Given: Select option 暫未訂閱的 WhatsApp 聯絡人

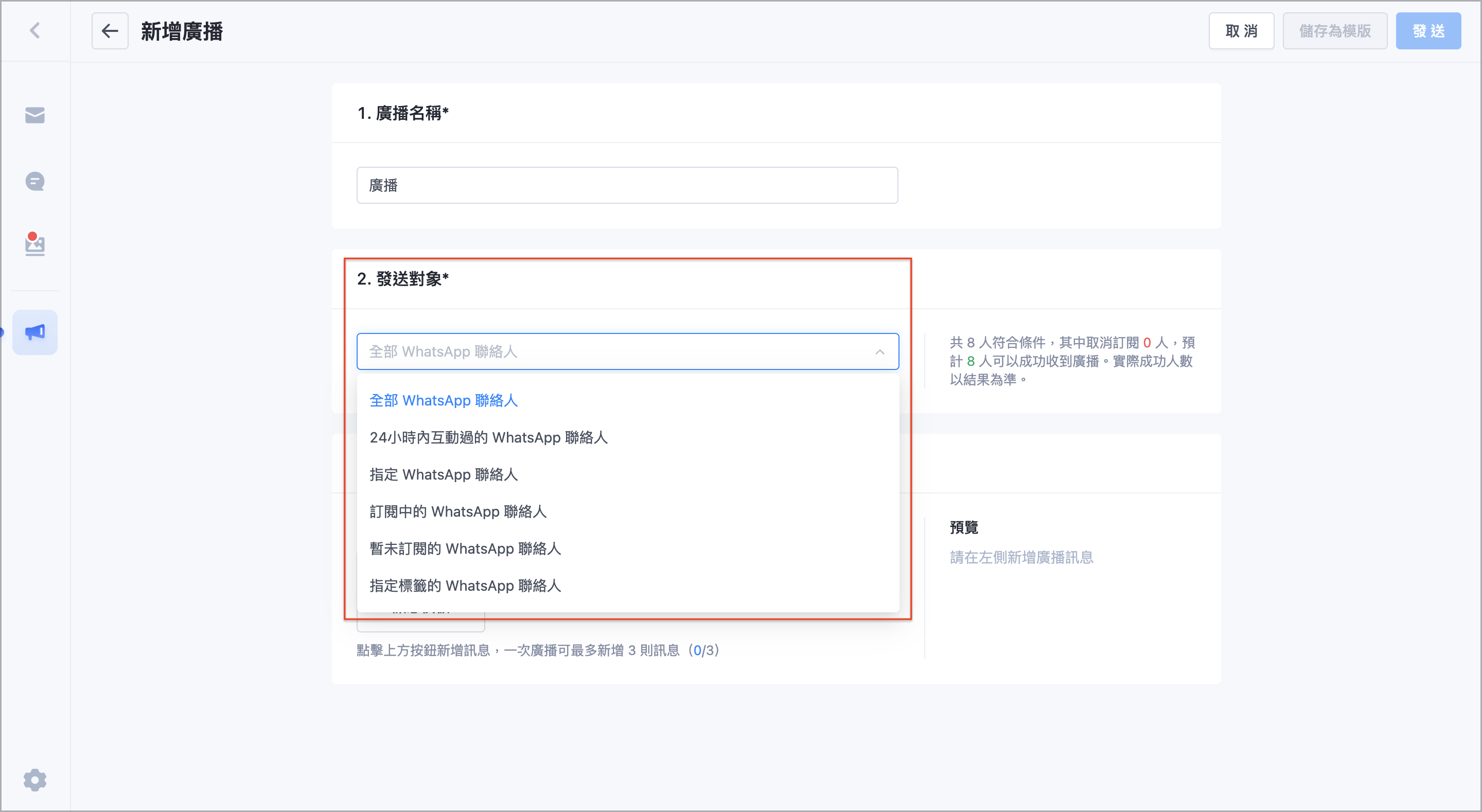Looking at the screenshot, I should (x=628, y=549).
